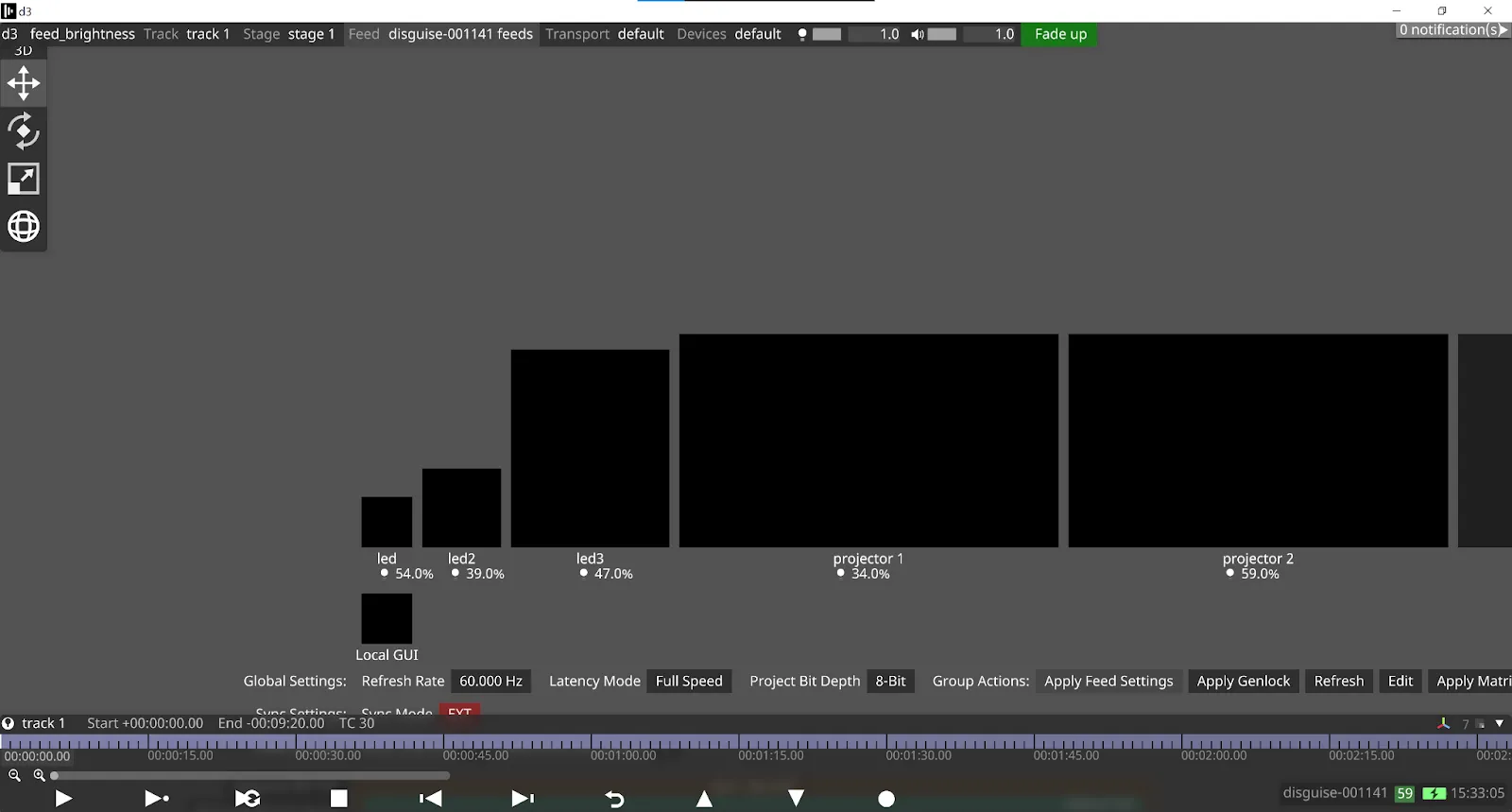Screen dimensions: 1512x812
Task: Select the projector 2 feed rectangle
Action: pos(1258,441)
